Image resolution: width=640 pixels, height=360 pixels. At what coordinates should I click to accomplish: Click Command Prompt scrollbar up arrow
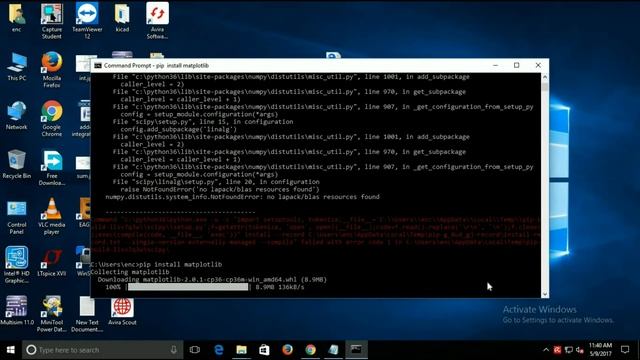pos(545,77)
